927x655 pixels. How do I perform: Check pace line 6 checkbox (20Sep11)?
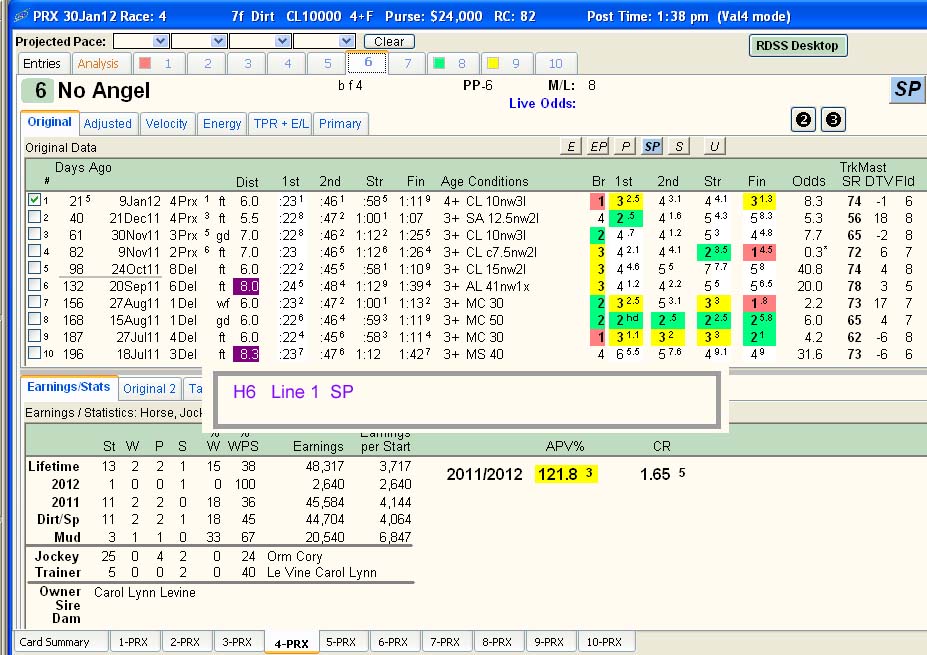pyautogui.click(x=34, y=285)
